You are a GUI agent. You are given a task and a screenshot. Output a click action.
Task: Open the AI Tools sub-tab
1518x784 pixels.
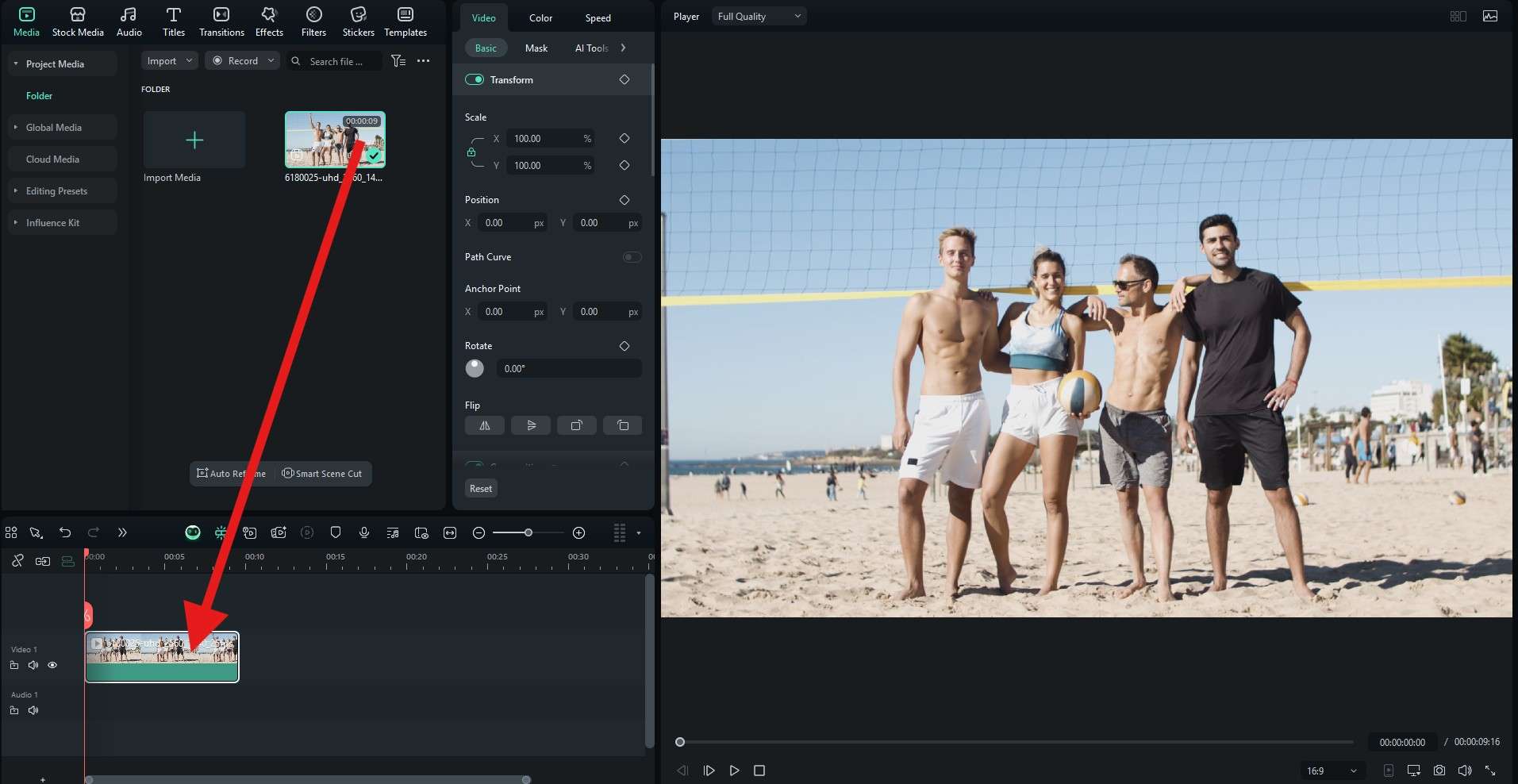[x=592, y=48]
